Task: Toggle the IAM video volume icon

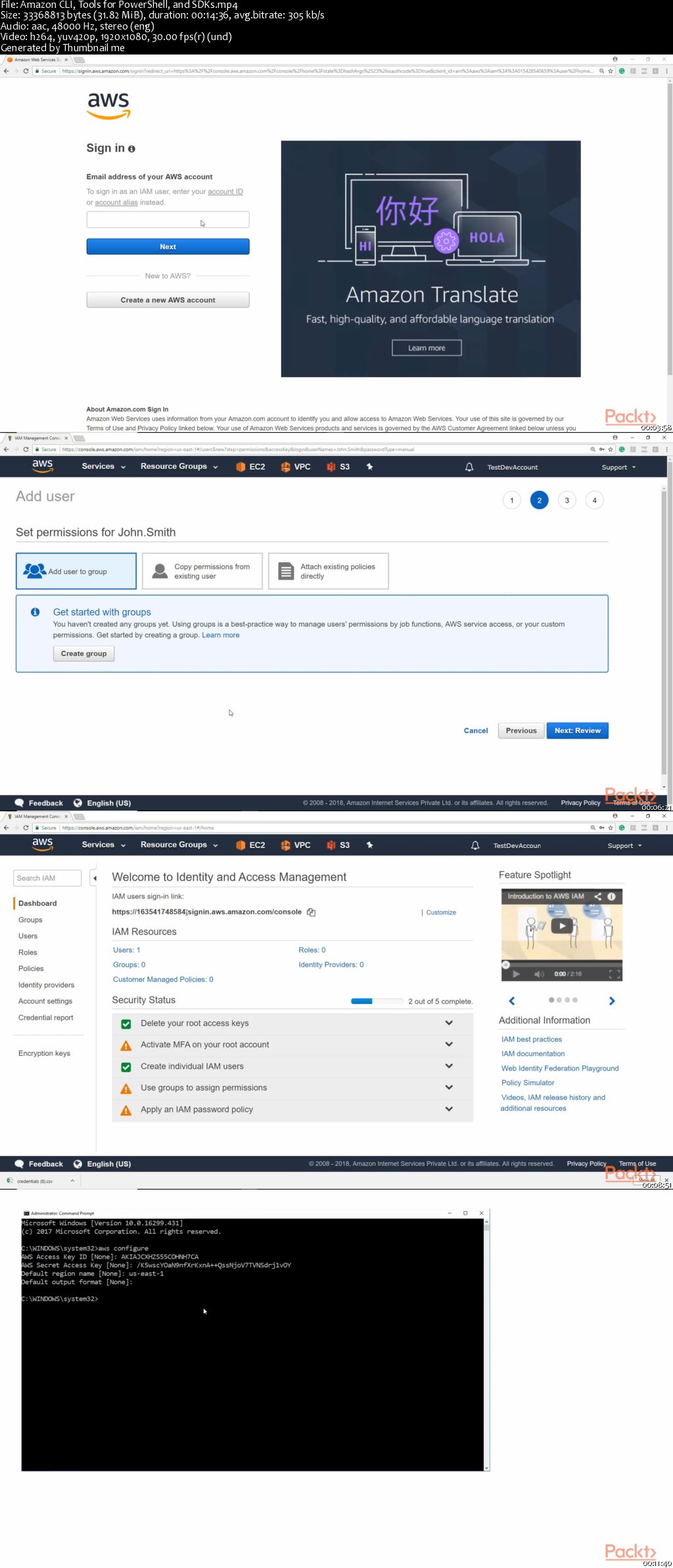Action: tap(539, 974)
